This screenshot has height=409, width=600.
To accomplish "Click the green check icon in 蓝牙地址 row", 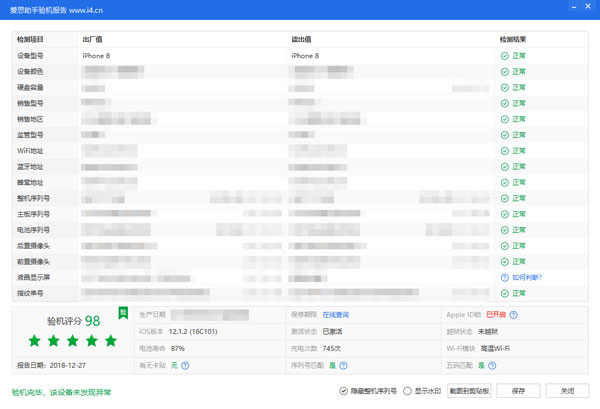I will pyautogui.click(x=505, y=167).
